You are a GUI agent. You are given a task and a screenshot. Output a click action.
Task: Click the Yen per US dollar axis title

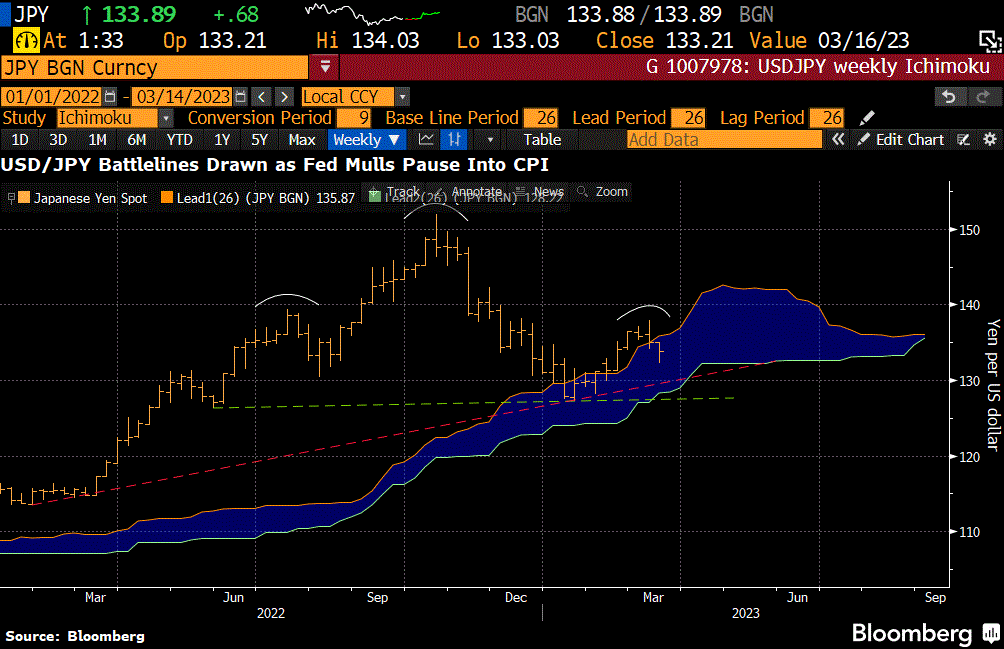click(x=992, y=385)
